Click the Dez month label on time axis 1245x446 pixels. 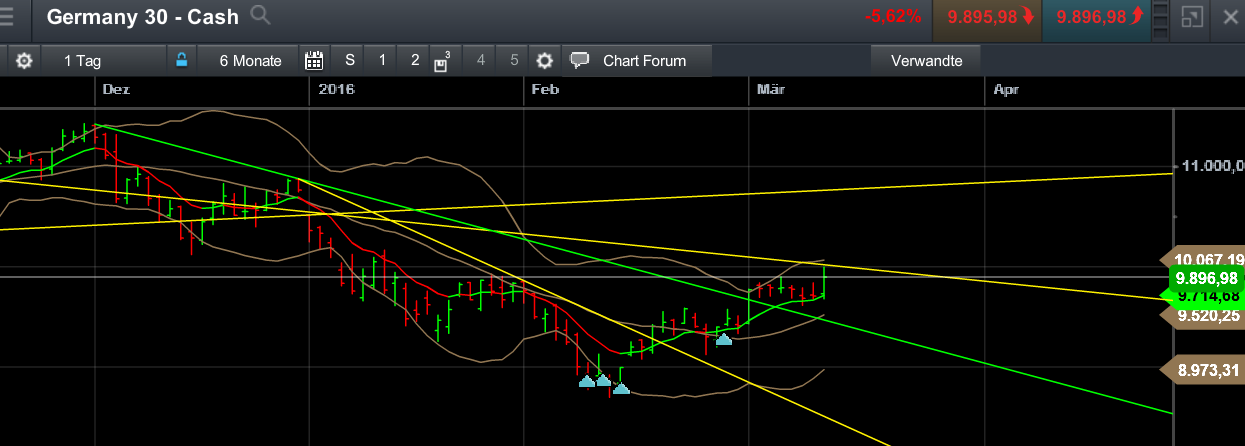point(116,90)
